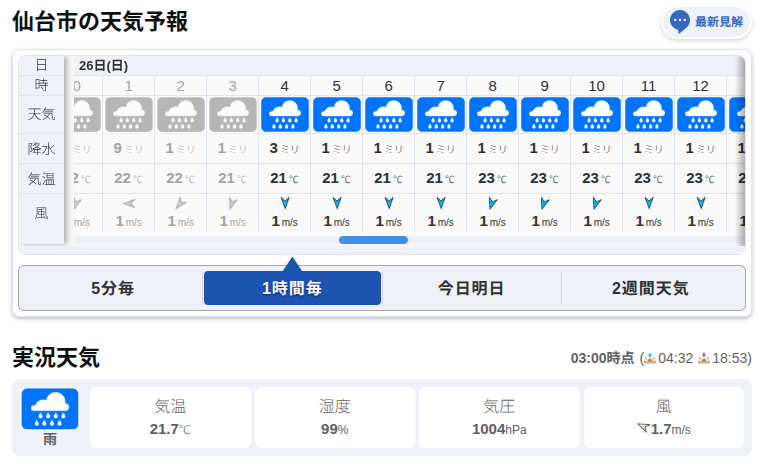
Task: Click the blue rain icon for hour 12
Action: [x=701, y=115]
